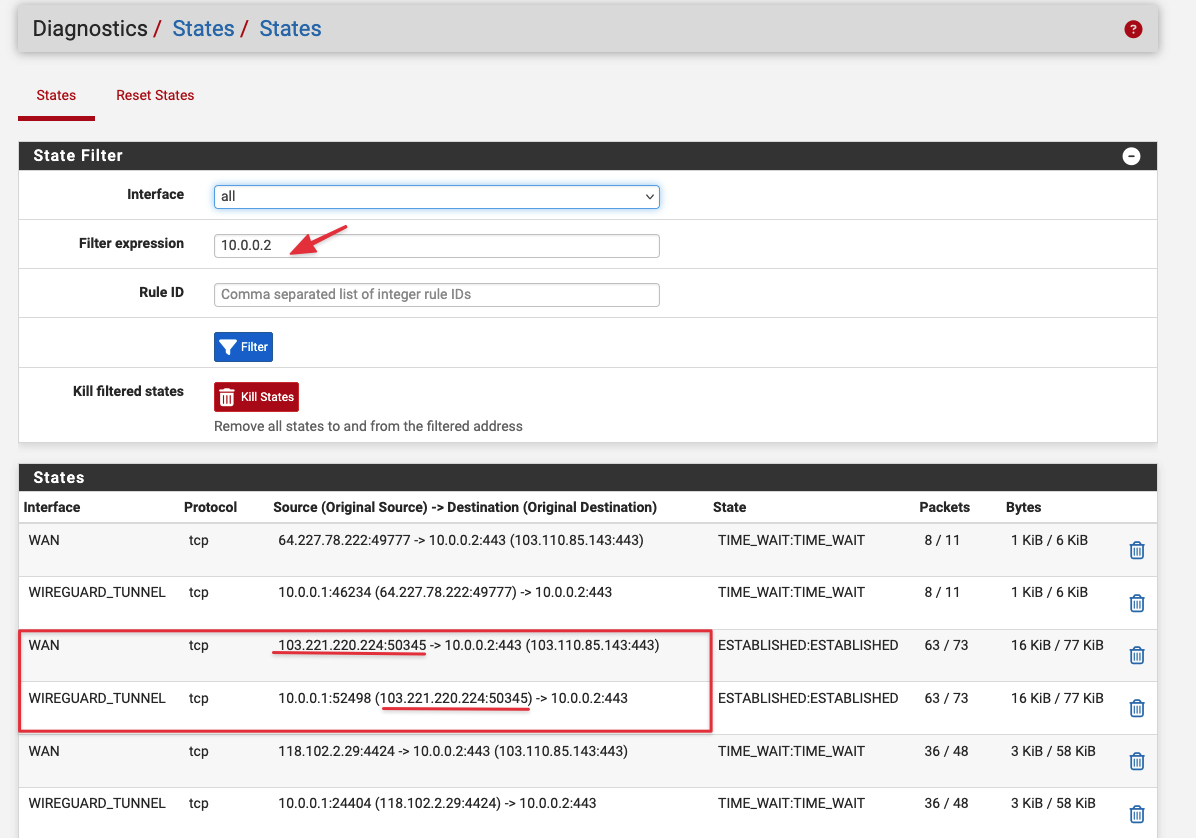Screen dimensions: 1196x838
Task: Remove the 103.221.220.224:50345 WAN state
Action: tap(1136, 655)
